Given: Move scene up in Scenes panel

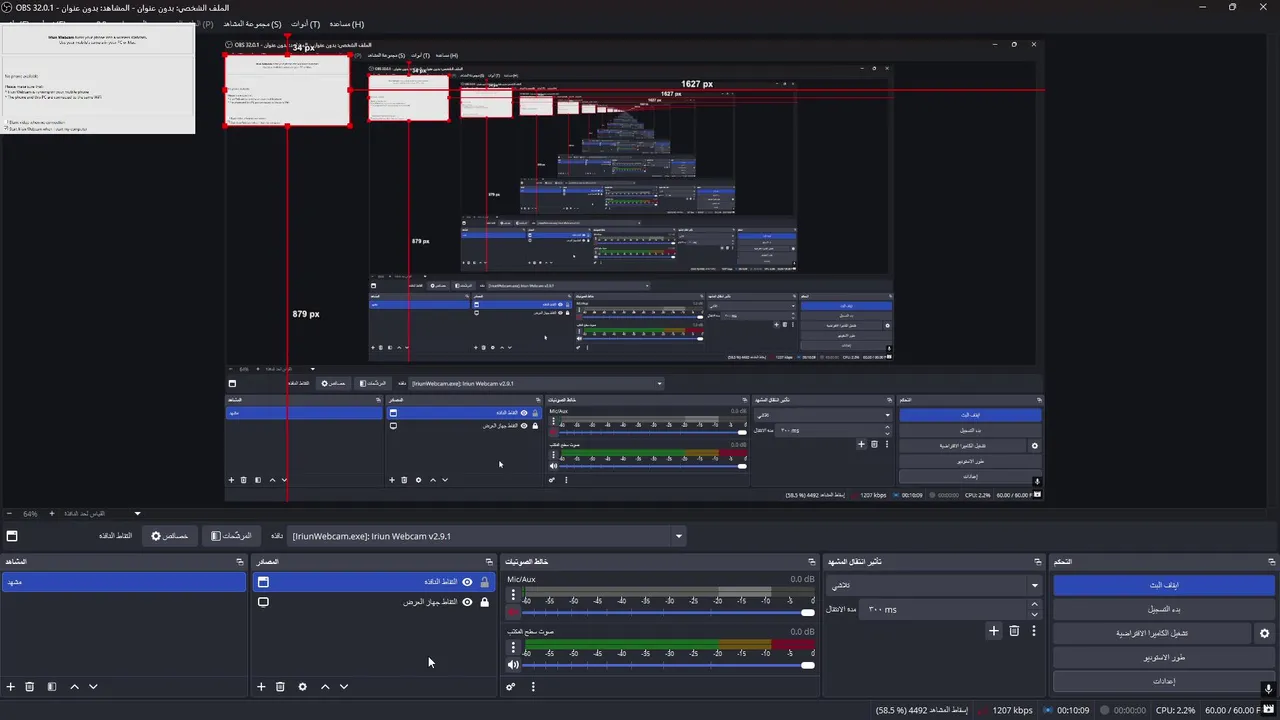Looking at the screenshot, I should pos(74,687).
